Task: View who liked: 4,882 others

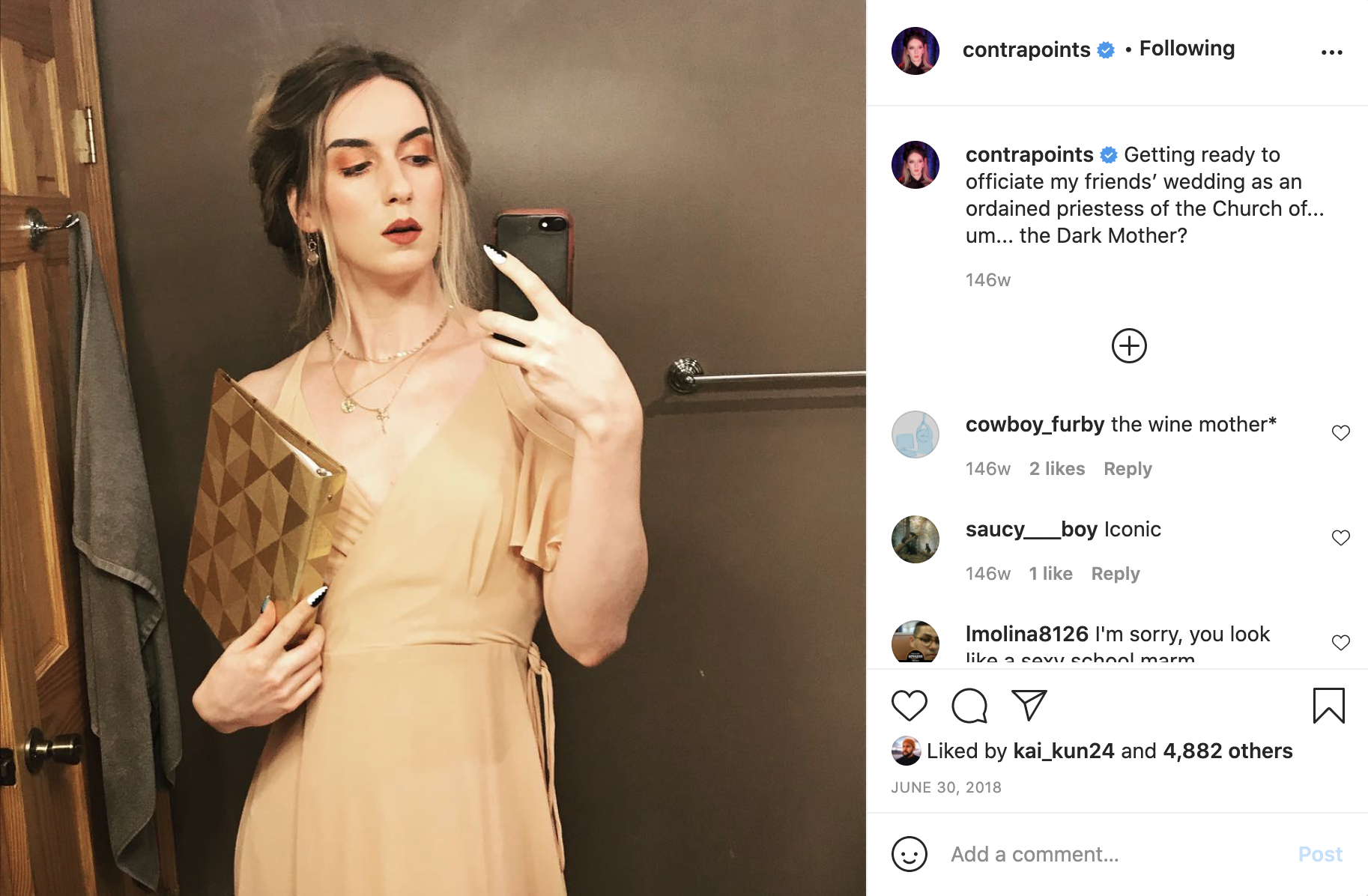Action: tap(1227, 751)
